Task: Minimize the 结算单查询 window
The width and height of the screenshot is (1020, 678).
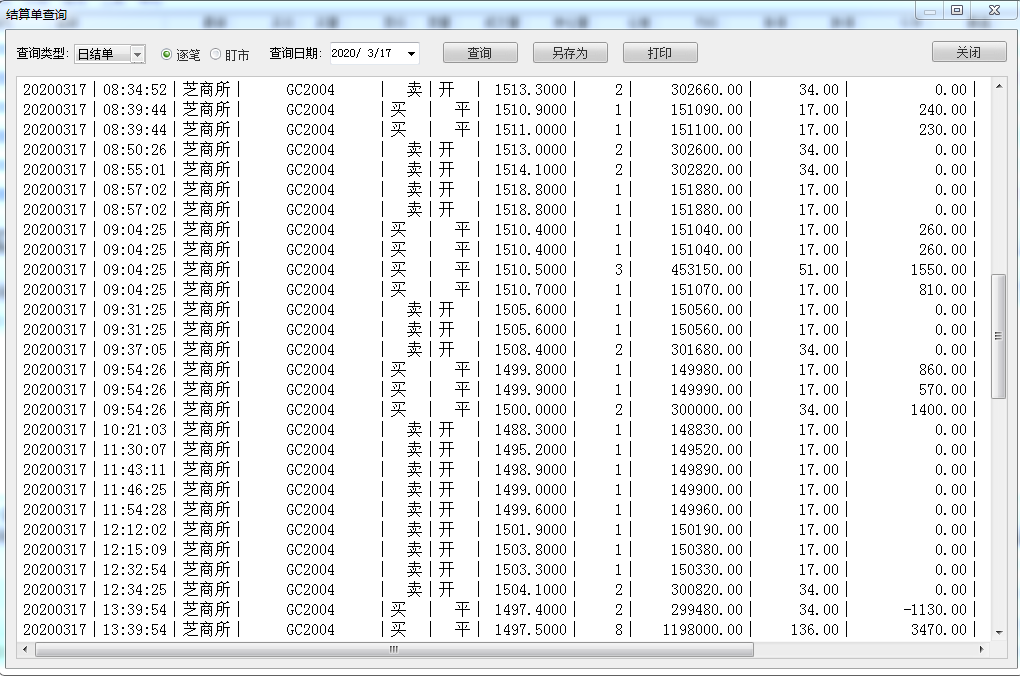Action: [930, 10]
